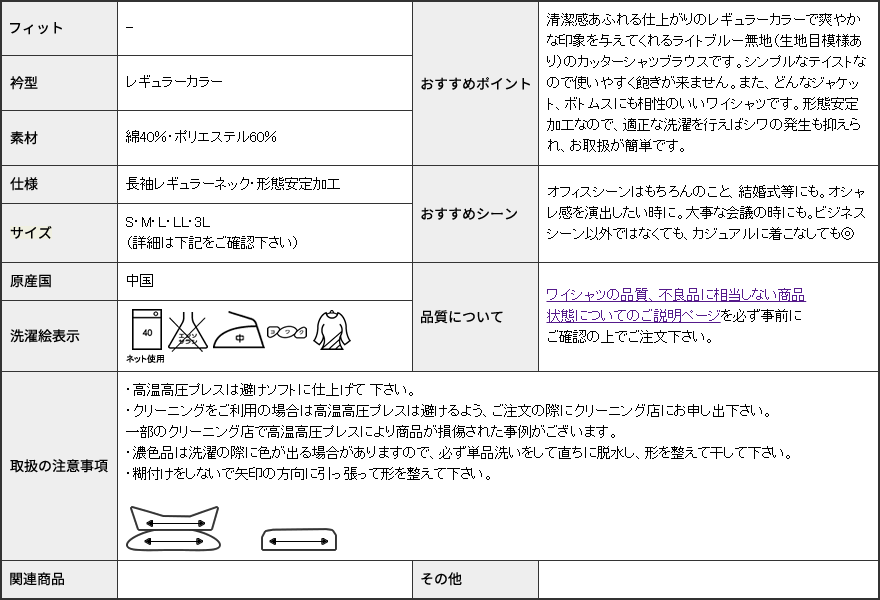Click the おすすめポイント header cell
Viewport: 880px width, 600px height.
click(x=475, y=84)
